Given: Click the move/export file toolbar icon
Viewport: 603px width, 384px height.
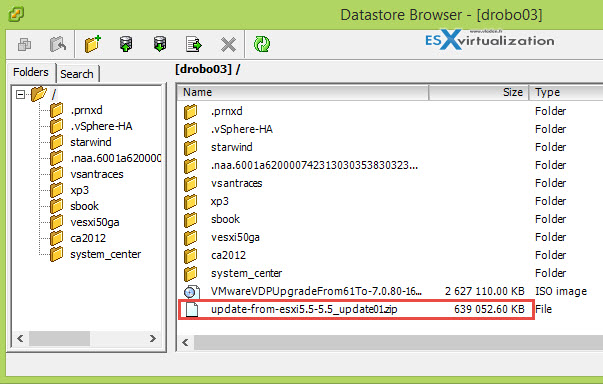Looking at the screenshot, I should [193, 44].
